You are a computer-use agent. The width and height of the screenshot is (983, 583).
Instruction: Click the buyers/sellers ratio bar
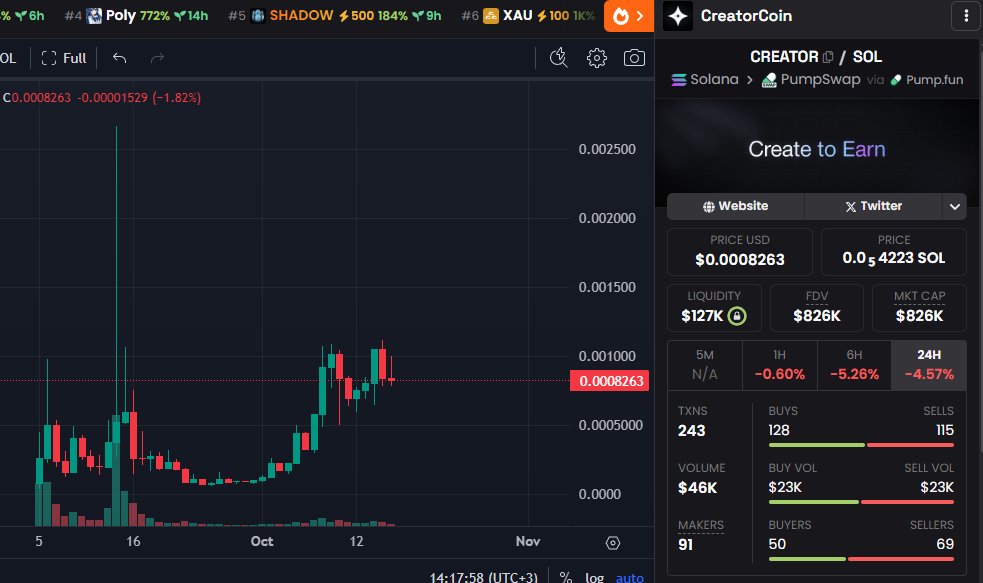coord(861,559)
